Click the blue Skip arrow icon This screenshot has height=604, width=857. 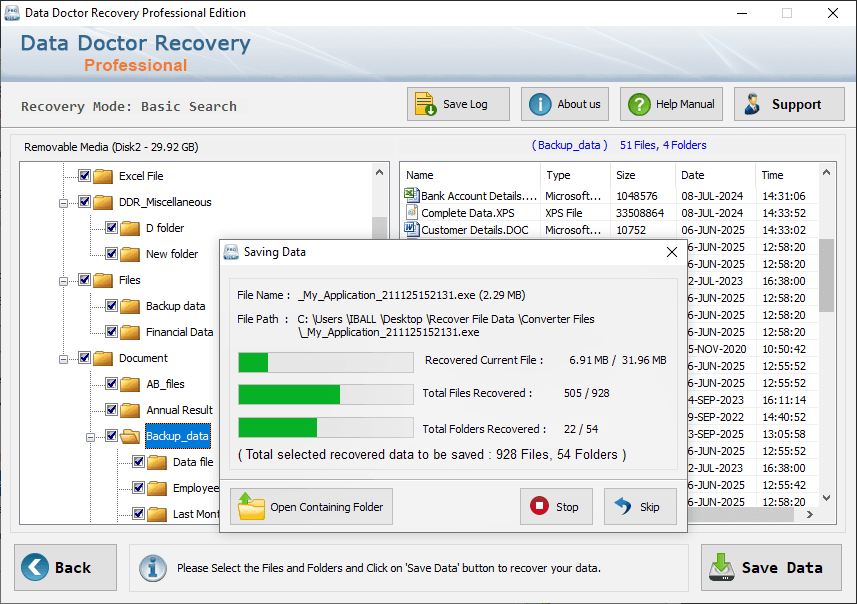coord(623,506)
